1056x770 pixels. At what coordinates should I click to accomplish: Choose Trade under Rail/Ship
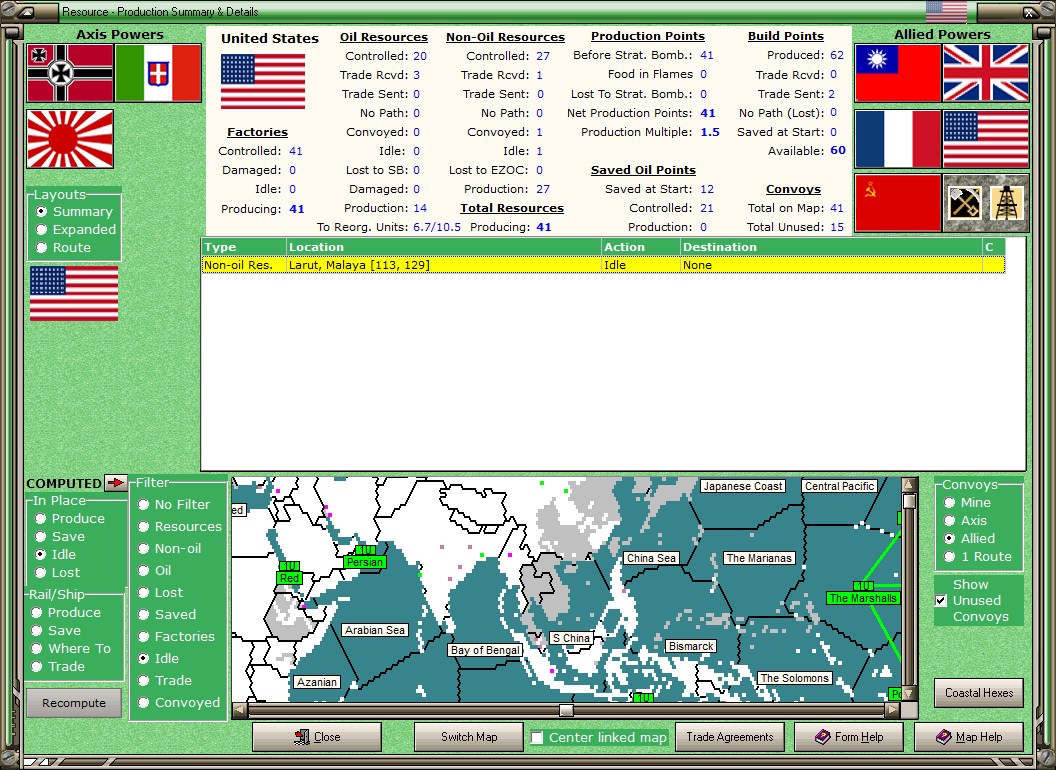[x=58, y=667]
